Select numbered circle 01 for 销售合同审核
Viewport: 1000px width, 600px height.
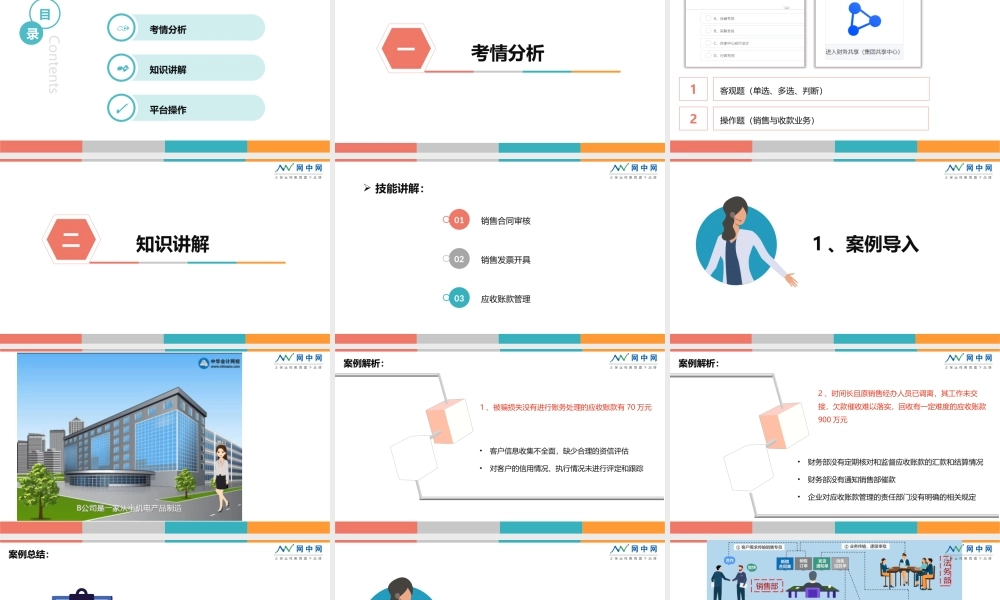456,220
